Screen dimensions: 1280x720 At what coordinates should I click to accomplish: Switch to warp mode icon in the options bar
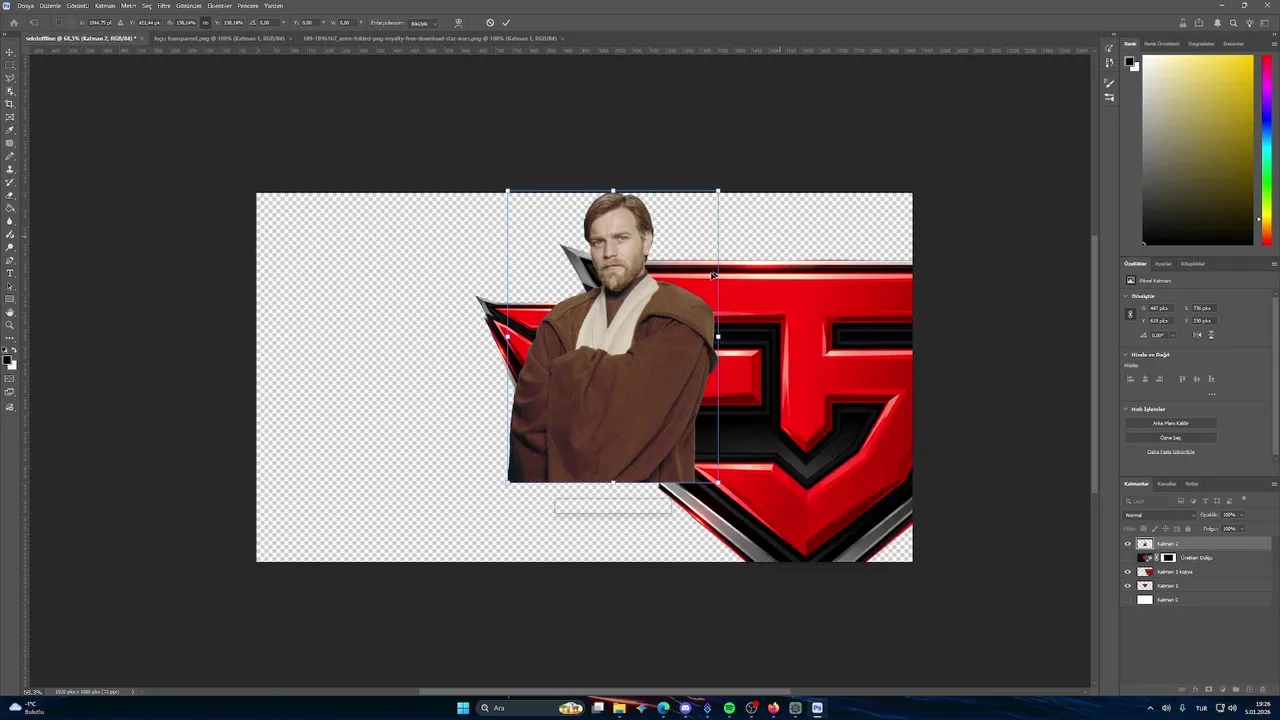click(458, 22)
